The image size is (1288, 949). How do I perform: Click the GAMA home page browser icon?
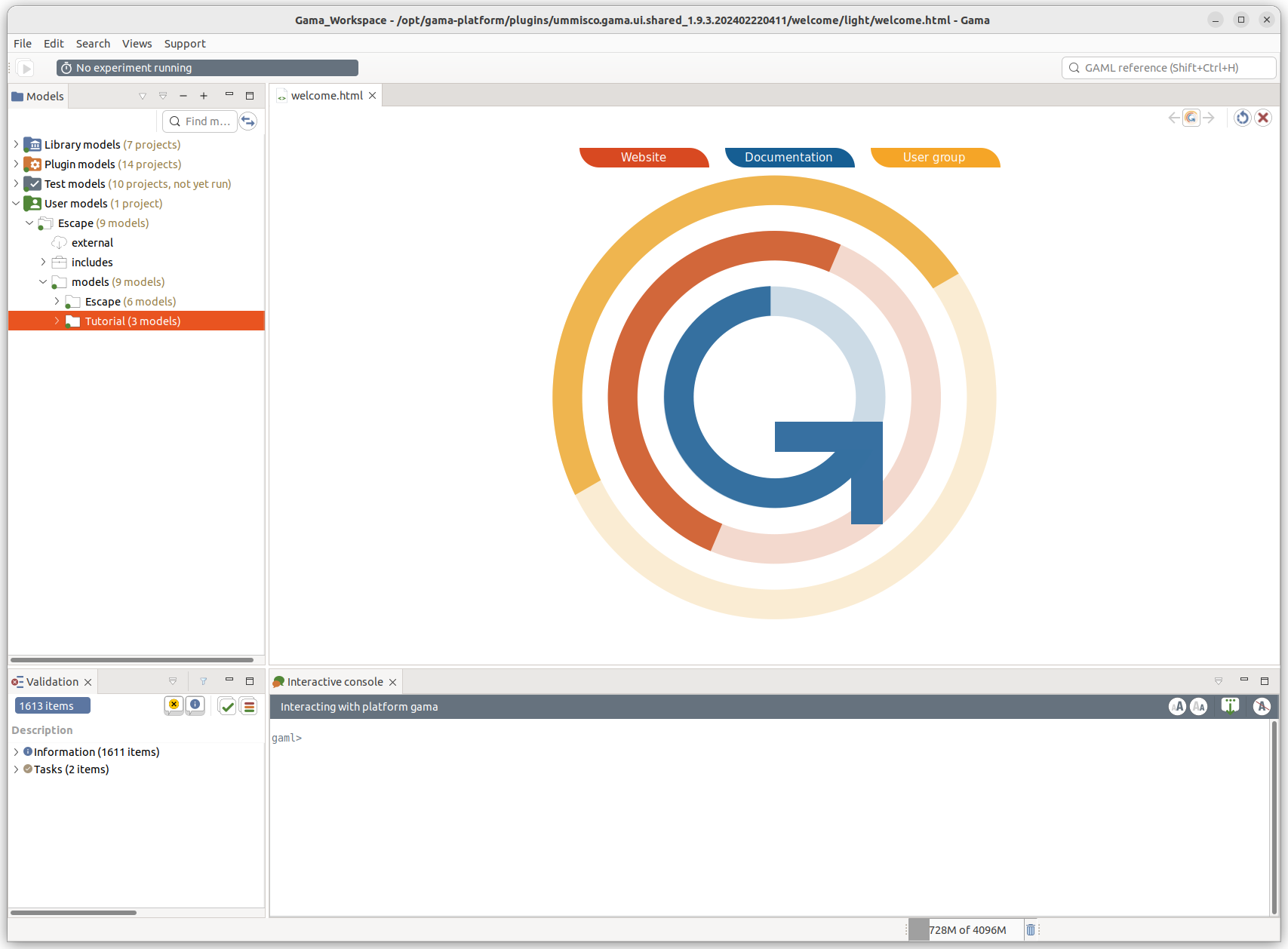(x=1191, y=118)
